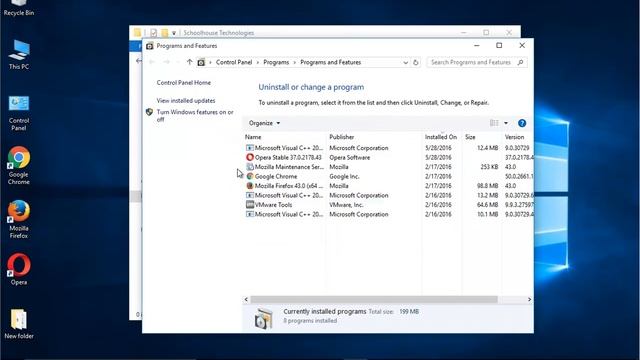This screenshot has height=360, width=640.
Task: Click the VMware Tools program icon
Action: tap(250, 204)
